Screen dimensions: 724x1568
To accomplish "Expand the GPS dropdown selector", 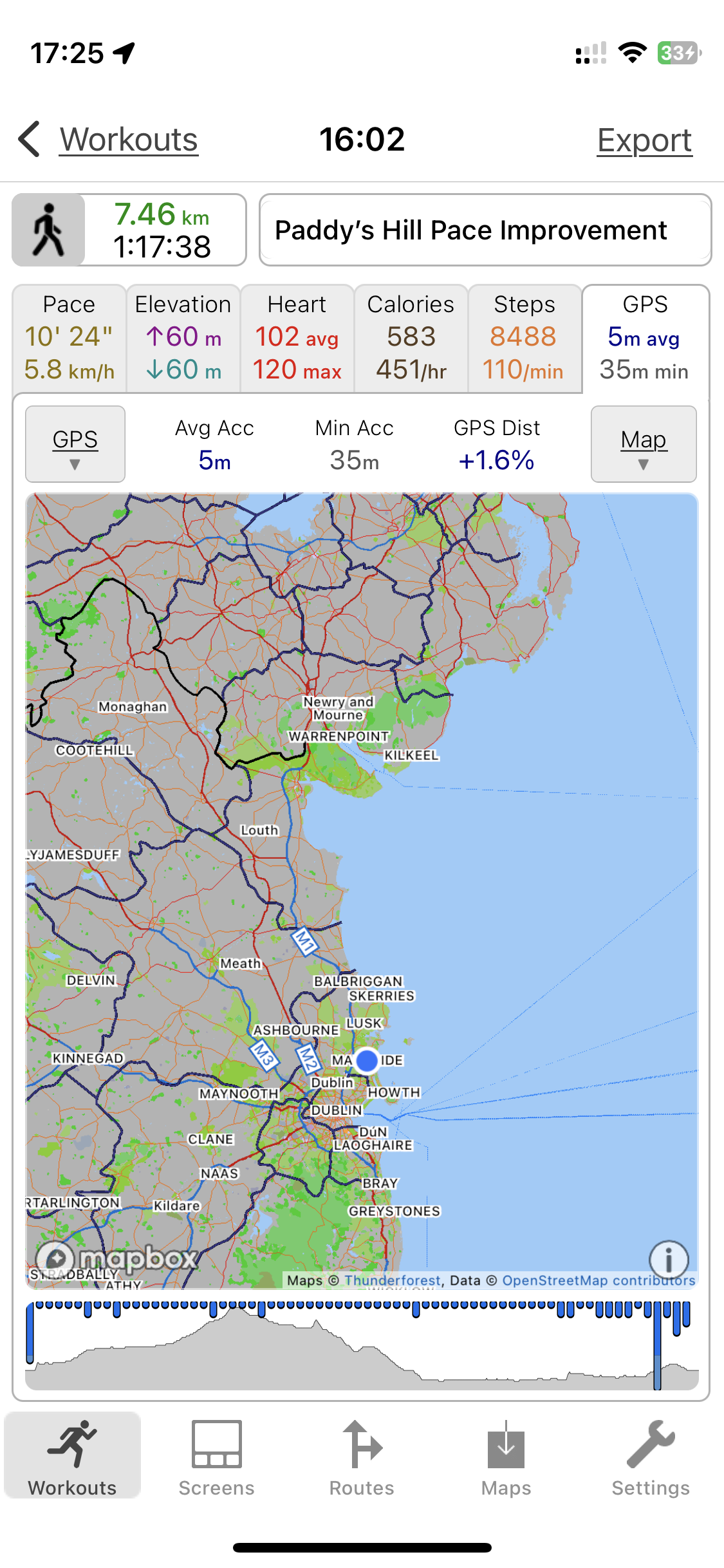I will 75,444.
